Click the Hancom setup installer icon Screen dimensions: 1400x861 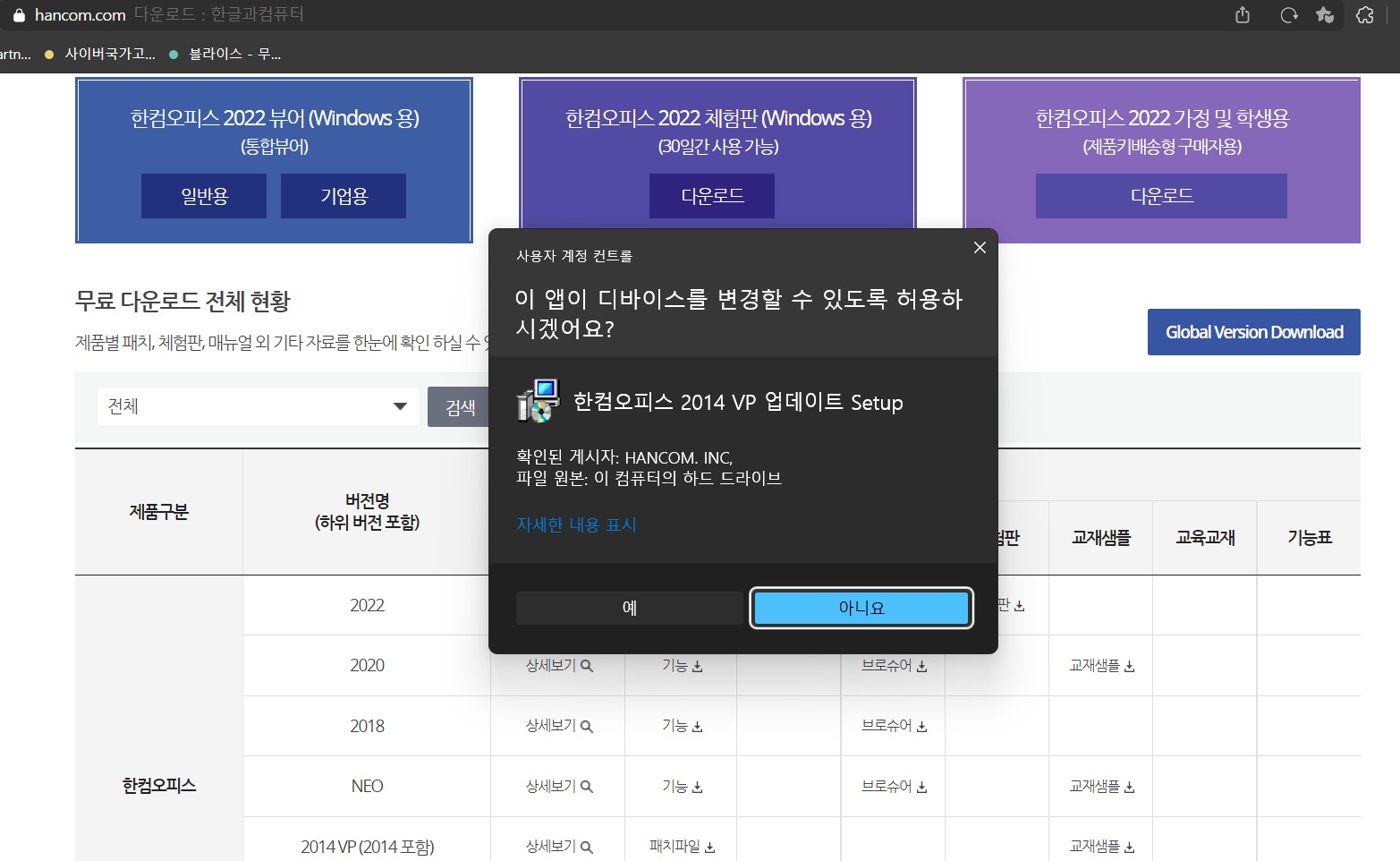pos(538,401)
